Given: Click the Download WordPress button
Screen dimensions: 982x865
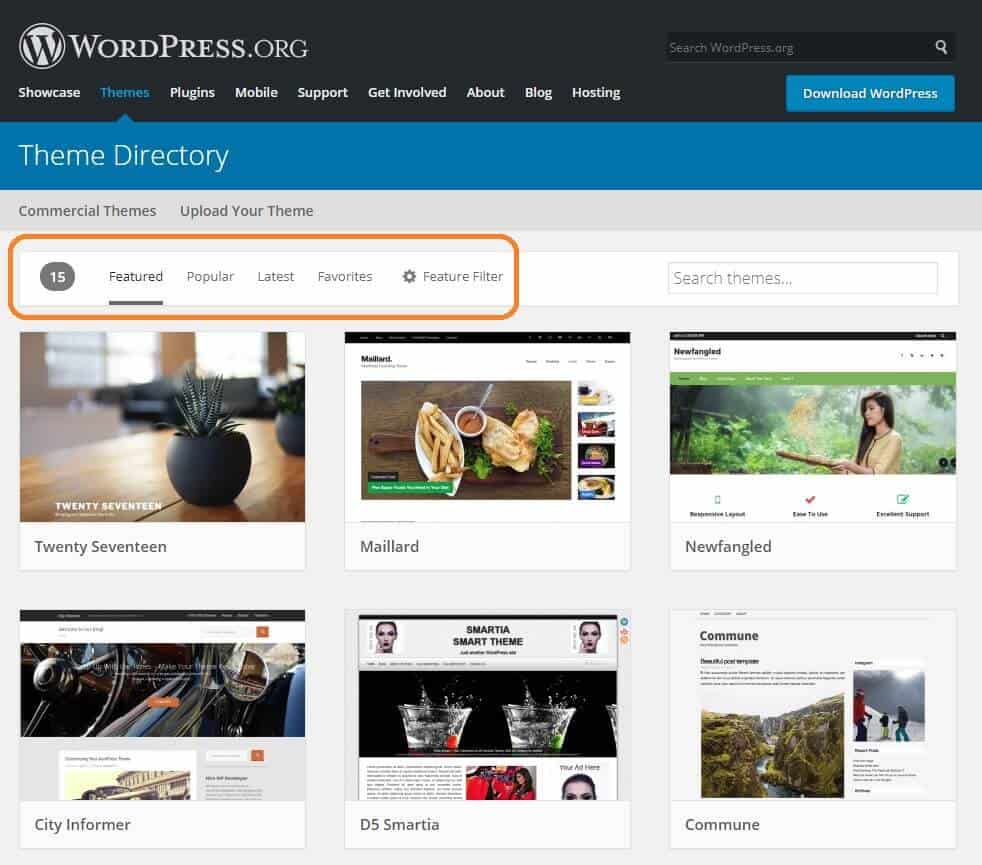Looking at the screenshot, I should pyautogui.click(x=870, y=93).
